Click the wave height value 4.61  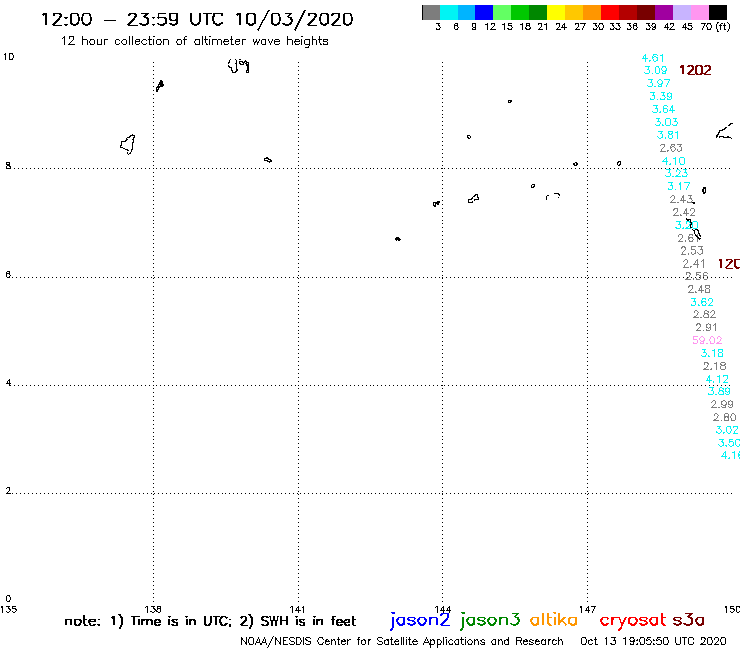[653, 58]
